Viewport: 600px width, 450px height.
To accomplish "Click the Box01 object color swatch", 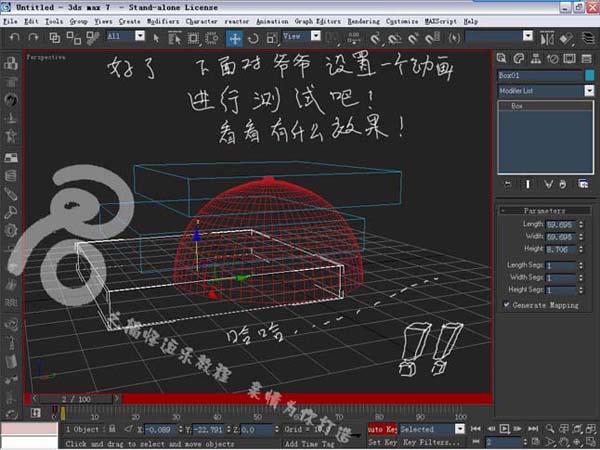I will coord(589,75).
